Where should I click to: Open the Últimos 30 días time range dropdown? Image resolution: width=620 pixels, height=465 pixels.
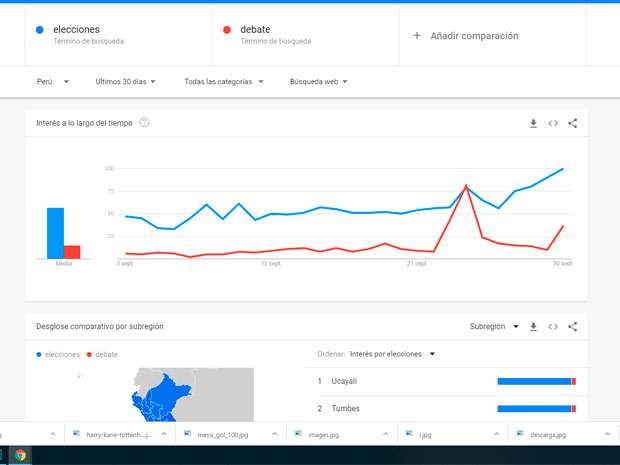coord(125,81)
